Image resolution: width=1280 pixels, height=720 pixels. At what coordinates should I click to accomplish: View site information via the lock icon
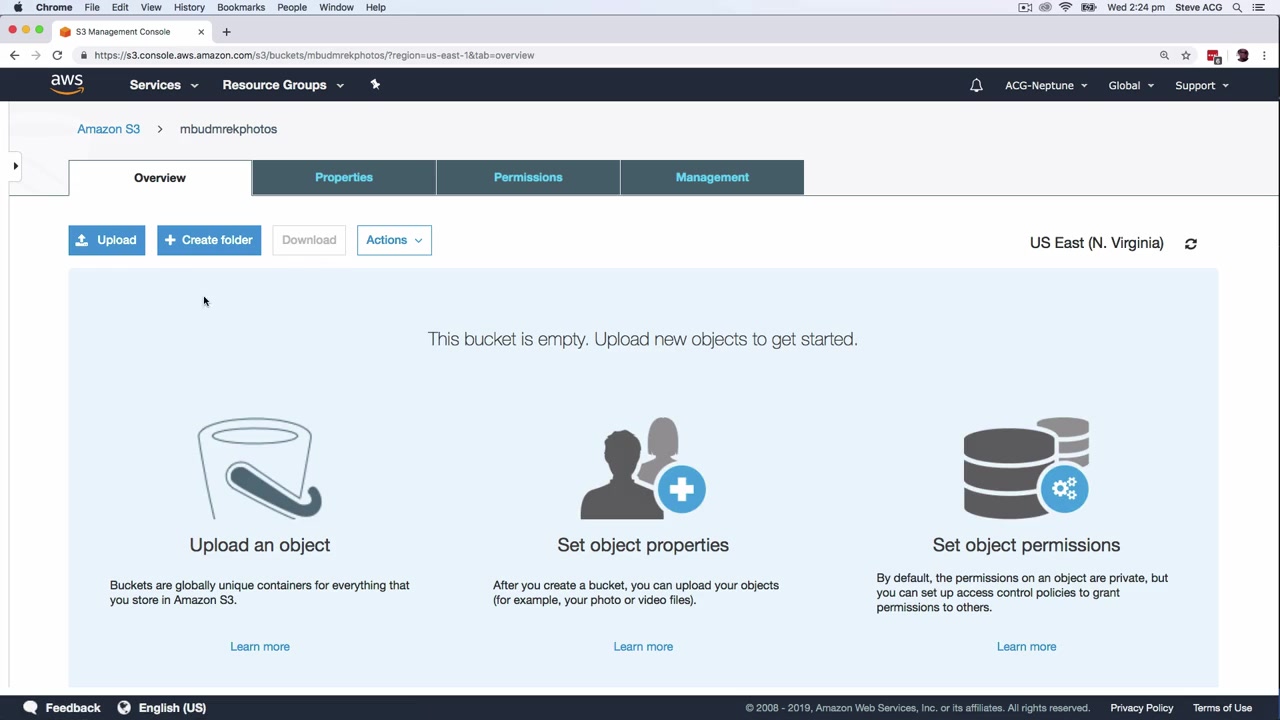click(84, 55)
